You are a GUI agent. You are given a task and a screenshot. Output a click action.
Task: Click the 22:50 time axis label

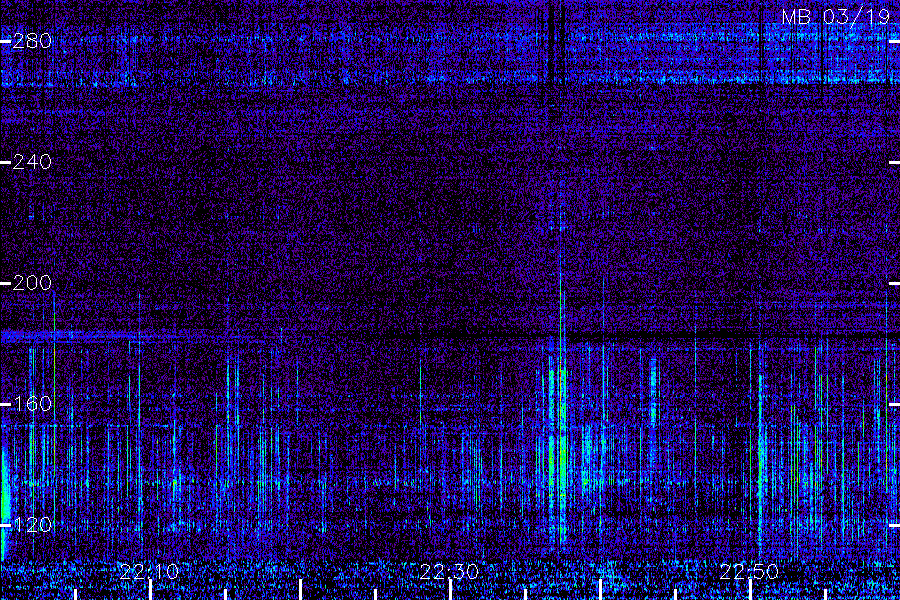pyautogui.click(x=749, y=571)
